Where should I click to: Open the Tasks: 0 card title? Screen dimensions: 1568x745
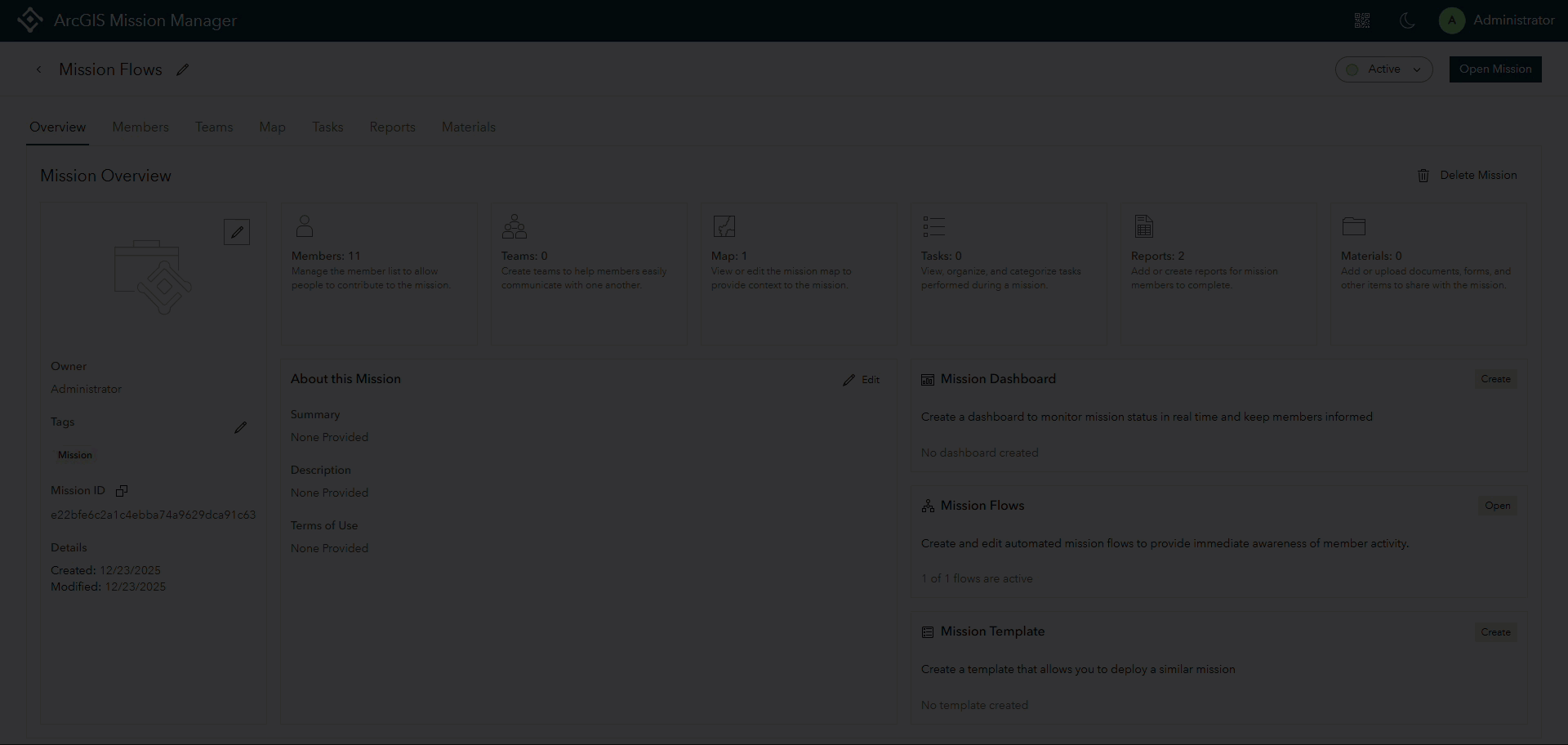[x=942, y=256]
